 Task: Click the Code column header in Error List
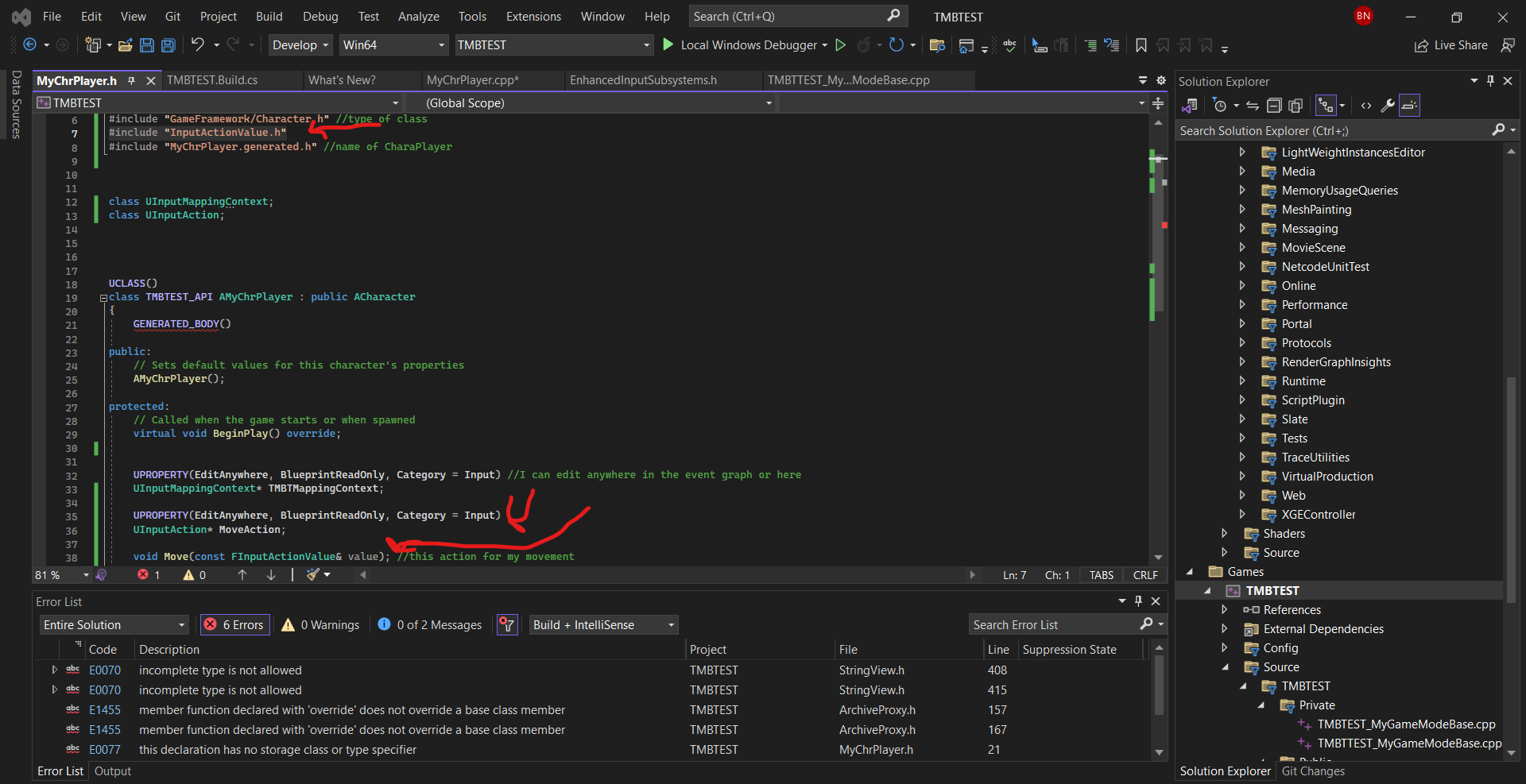(x=103, y=650)
